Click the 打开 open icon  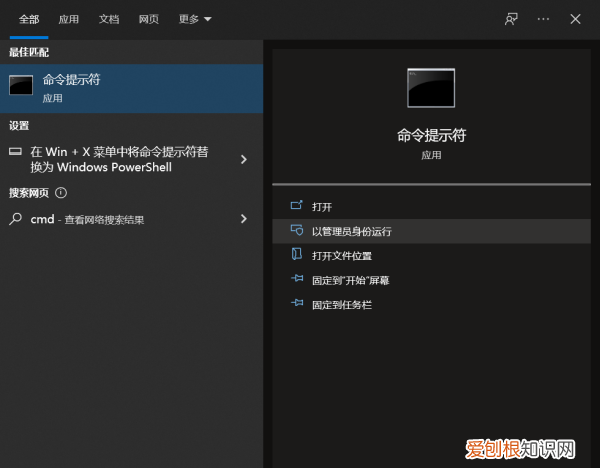pos(297,205)
